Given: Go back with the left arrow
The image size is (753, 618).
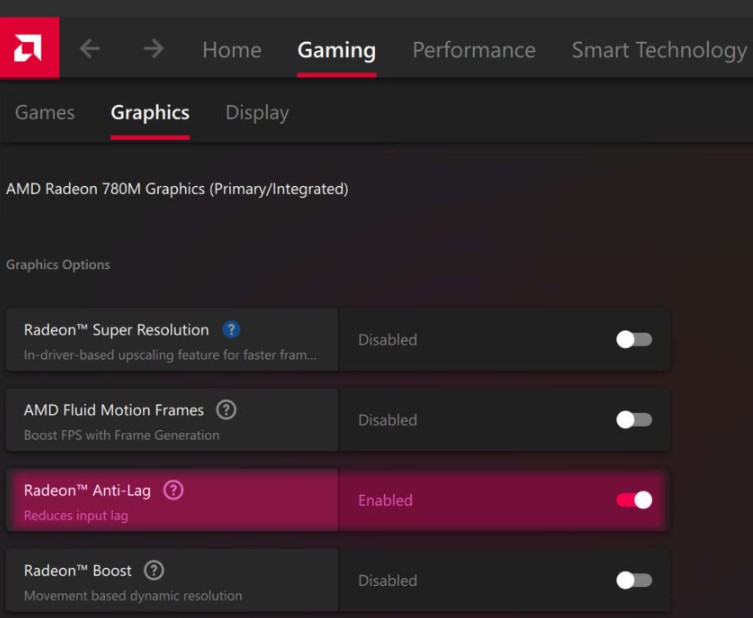Looking at the screenshot, I should coord(90,48).
